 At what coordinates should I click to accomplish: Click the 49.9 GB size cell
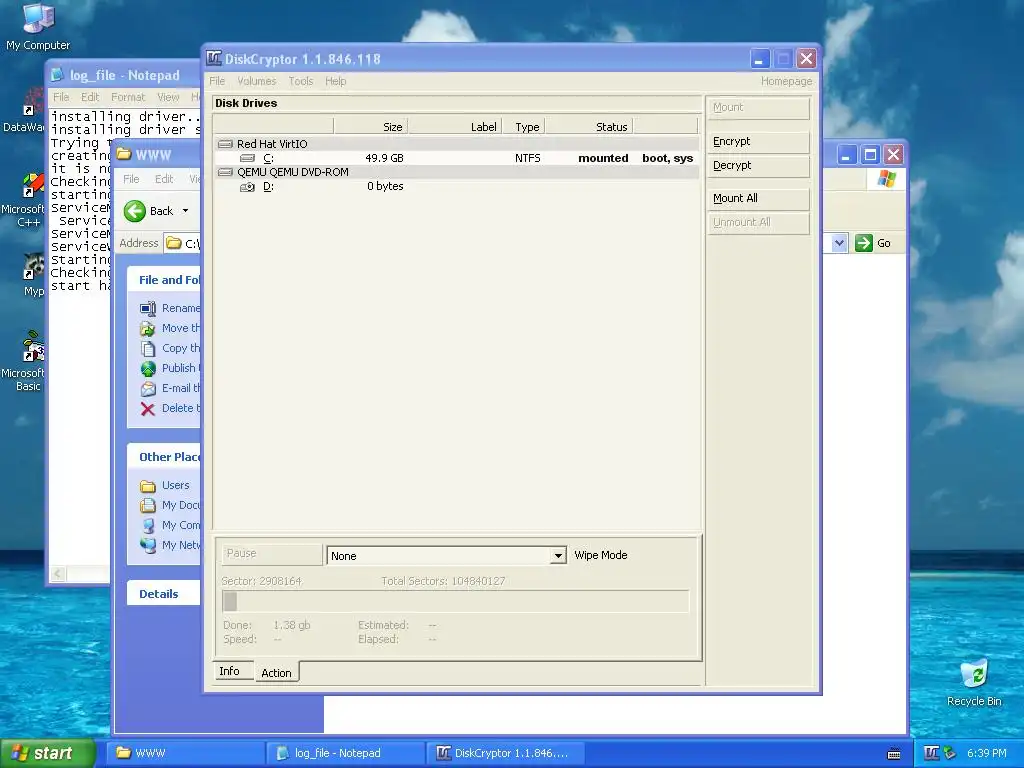384,158
